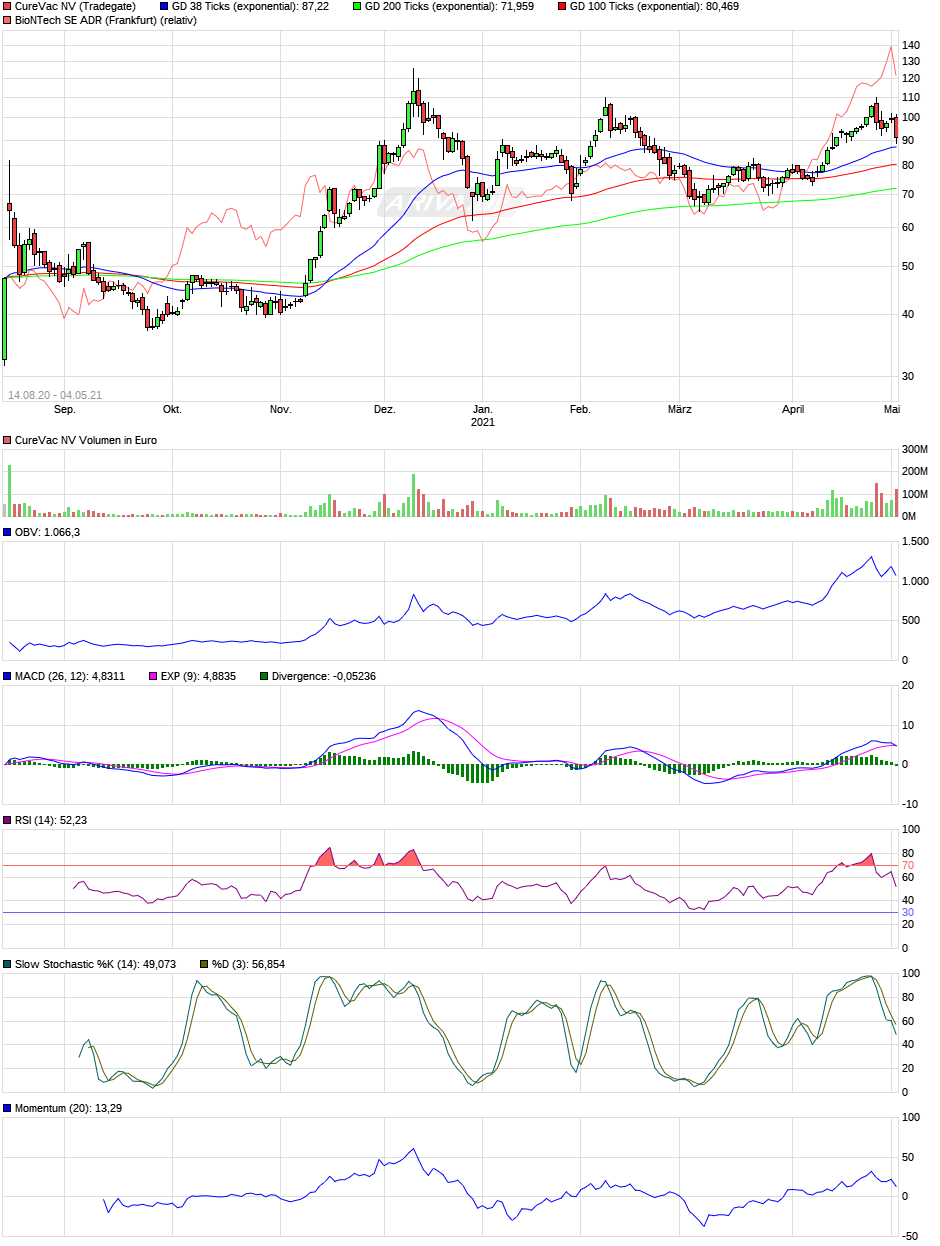The image size is (940, 1246).
Task: Click the 'April' month axis label
Action: (x=793, y=409)
